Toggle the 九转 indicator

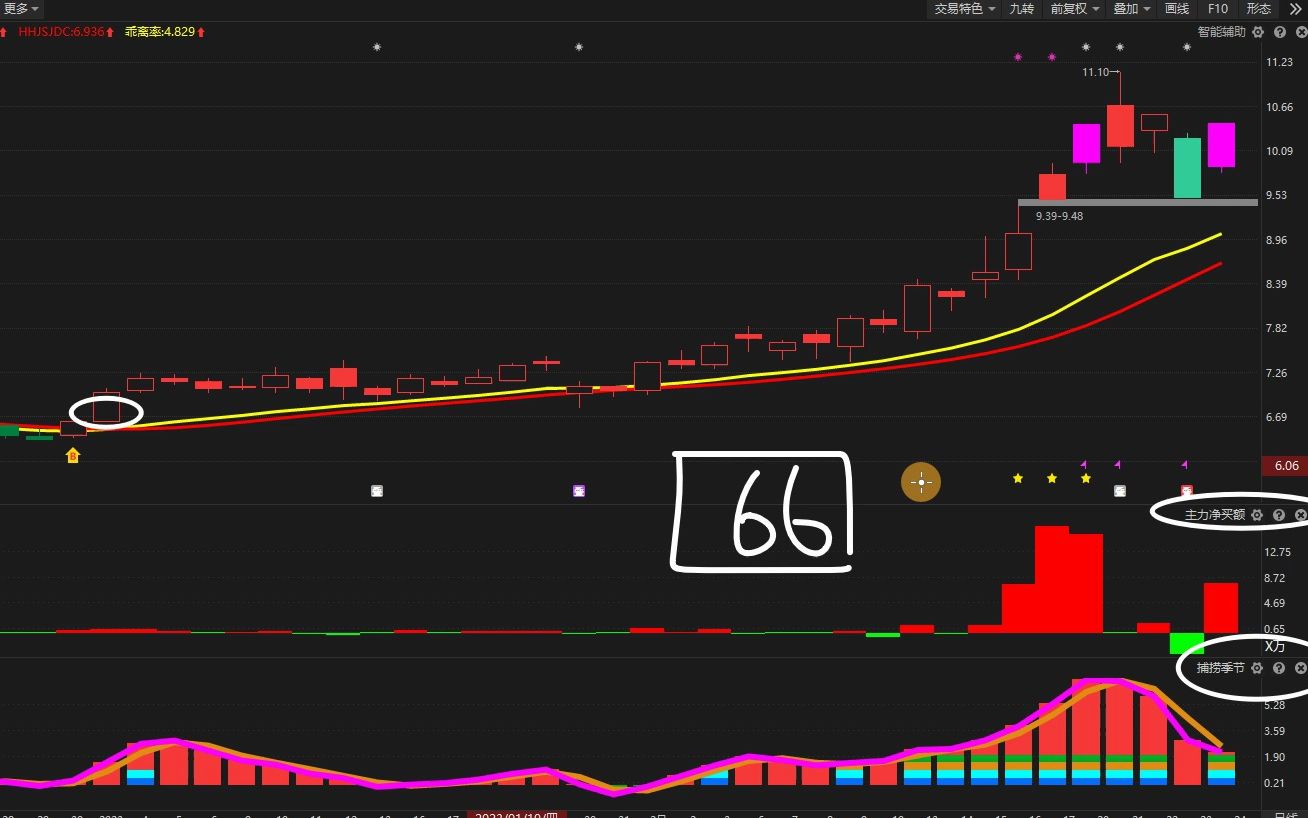pos(1021,9)
